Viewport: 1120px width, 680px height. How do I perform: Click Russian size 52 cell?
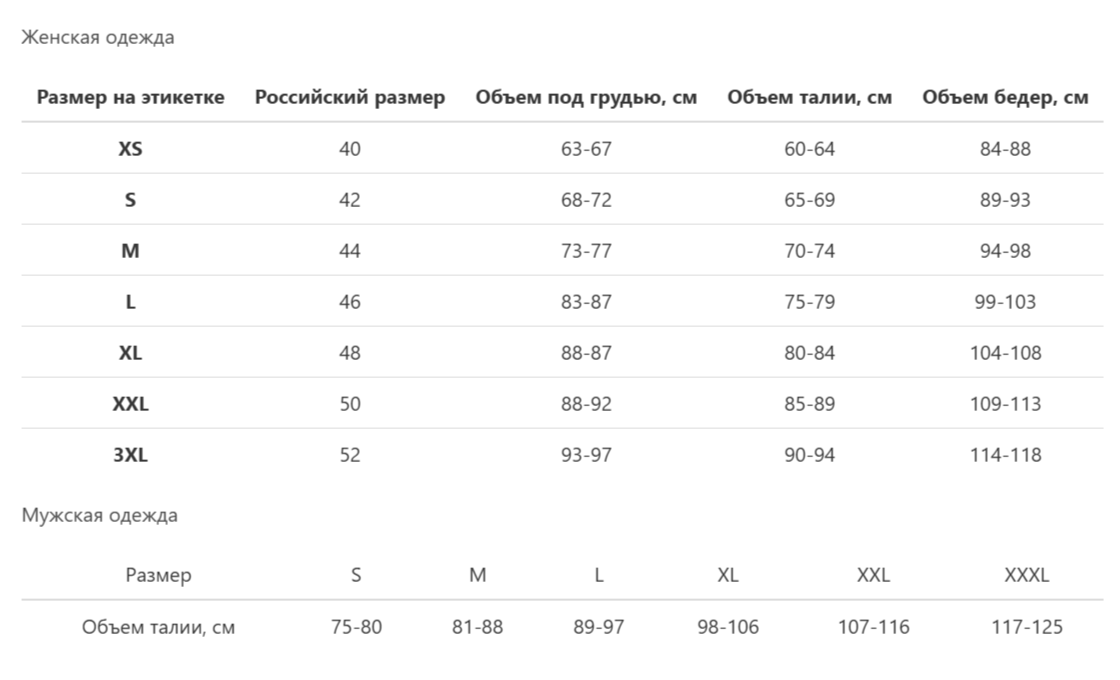(x=350, y=455)
